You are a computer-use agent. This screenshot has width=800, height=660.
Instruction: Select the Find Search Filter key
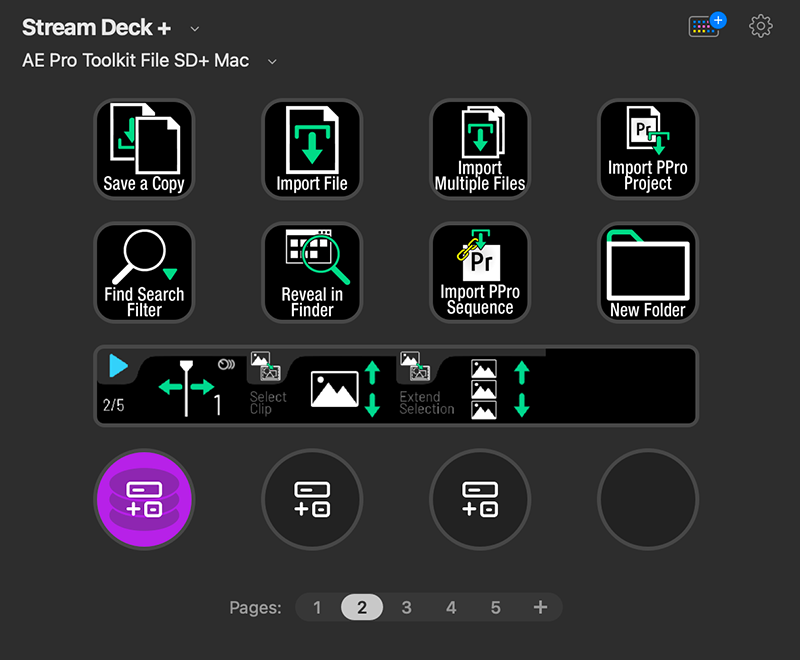click(x=143, y=272)
